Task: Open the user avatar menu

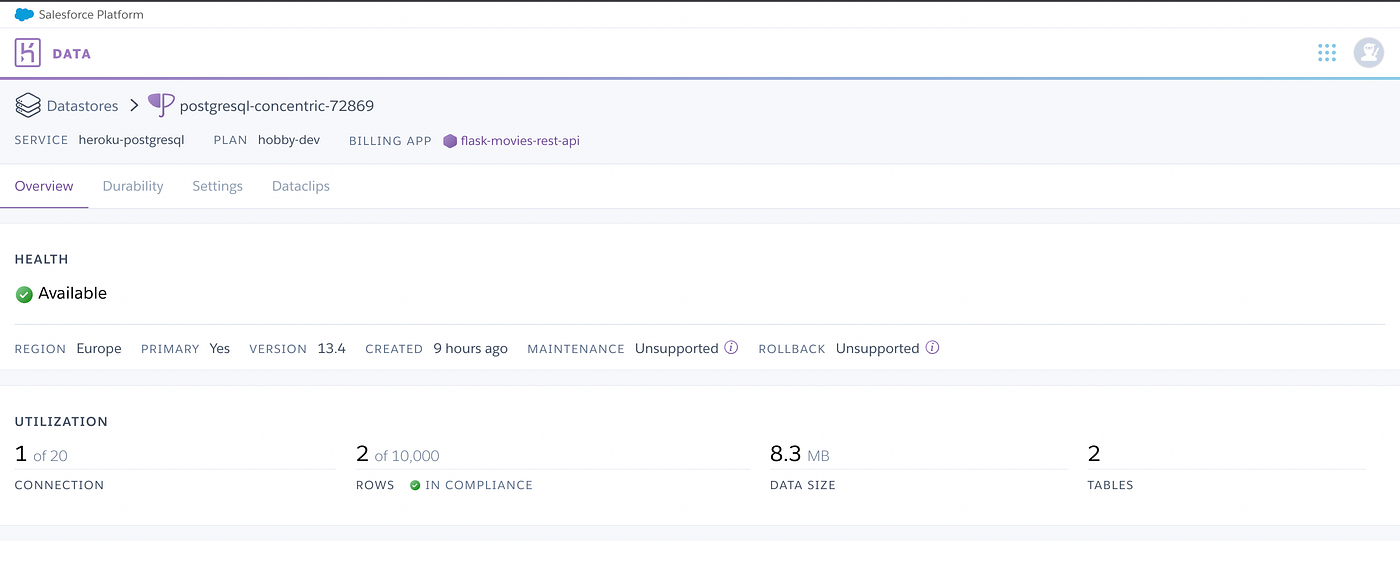Action: pos(1368,53)
